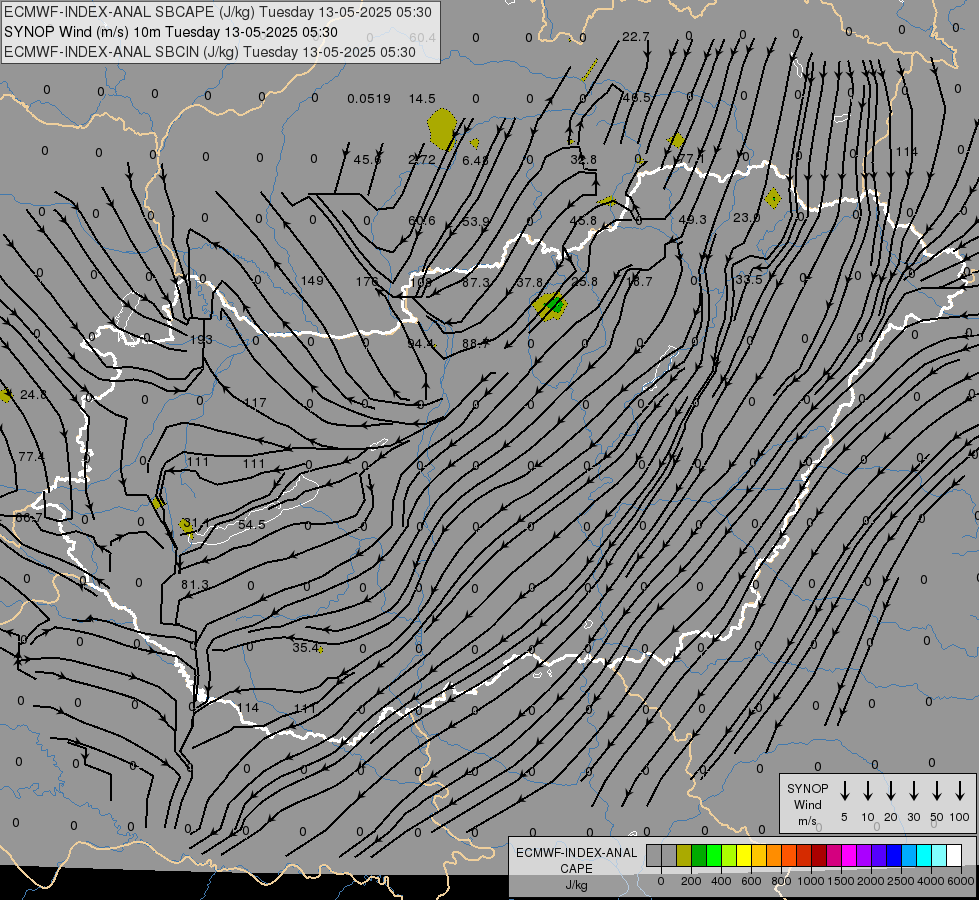Pick the cyan CAPE legend swatch
This screenshot has width=979, height=900.
click(923, 855)
